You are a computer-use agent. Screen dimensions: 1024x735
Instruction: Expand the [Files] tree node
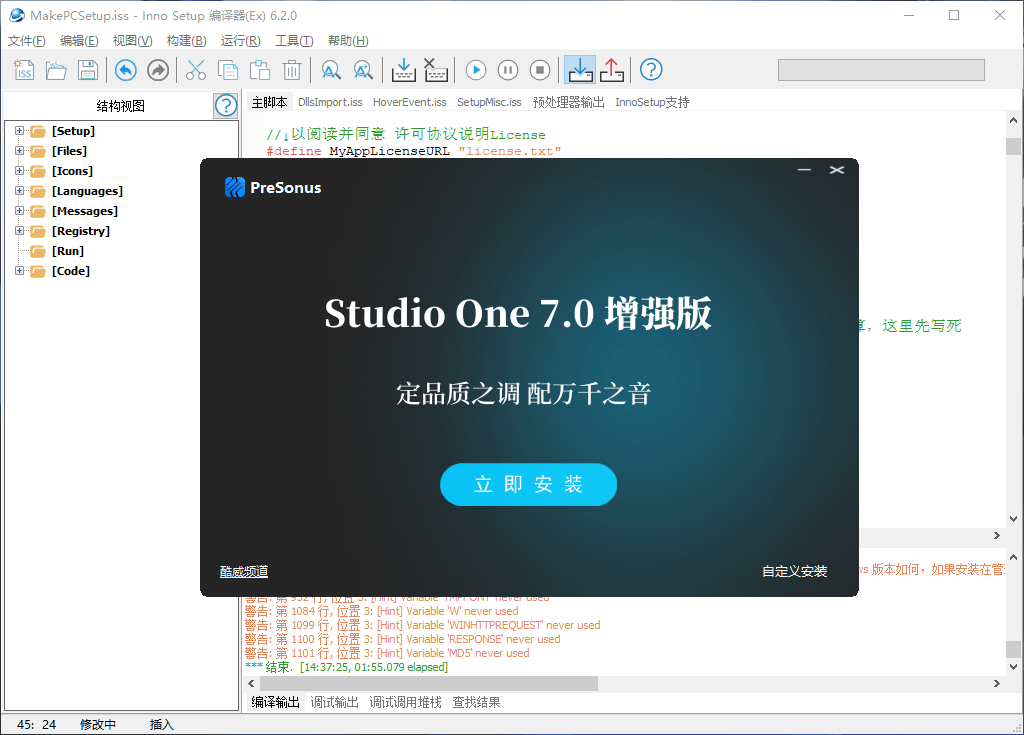[x=20, y=151]
